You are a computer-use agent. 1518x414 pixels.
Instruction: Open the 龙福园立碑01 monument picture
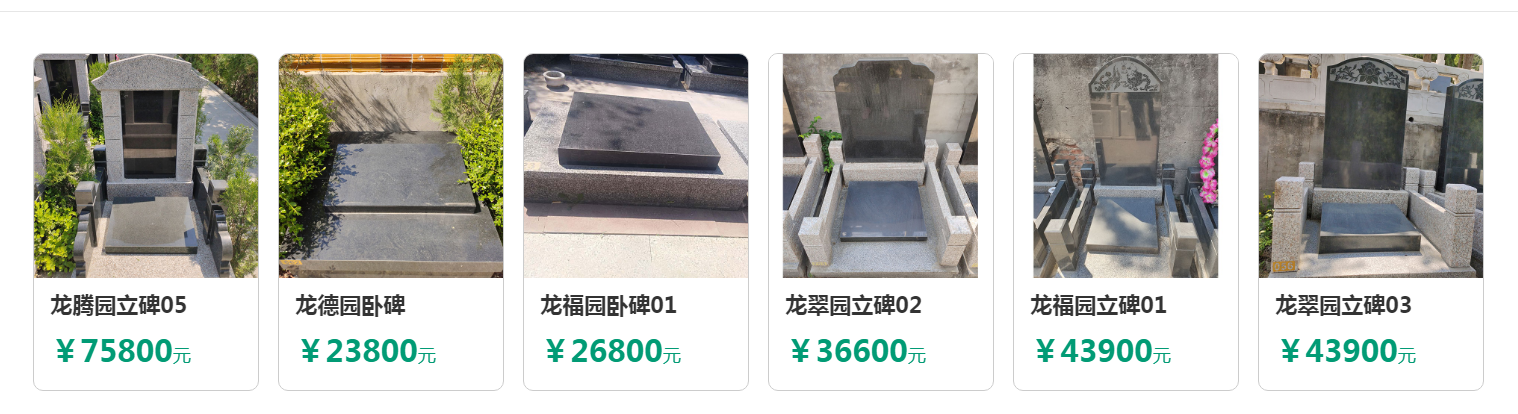pos(1126,166)
